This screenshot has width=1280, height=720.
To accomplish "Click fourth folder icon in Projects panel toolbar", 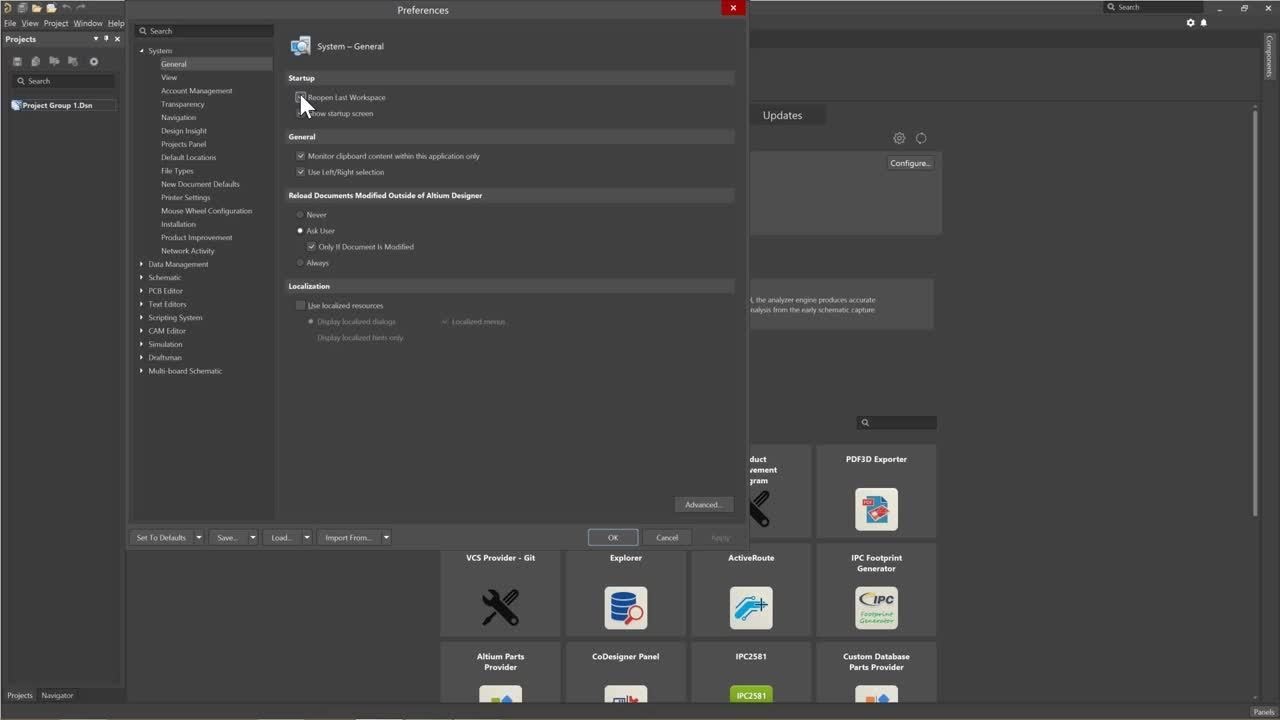I will coord(73,61).
